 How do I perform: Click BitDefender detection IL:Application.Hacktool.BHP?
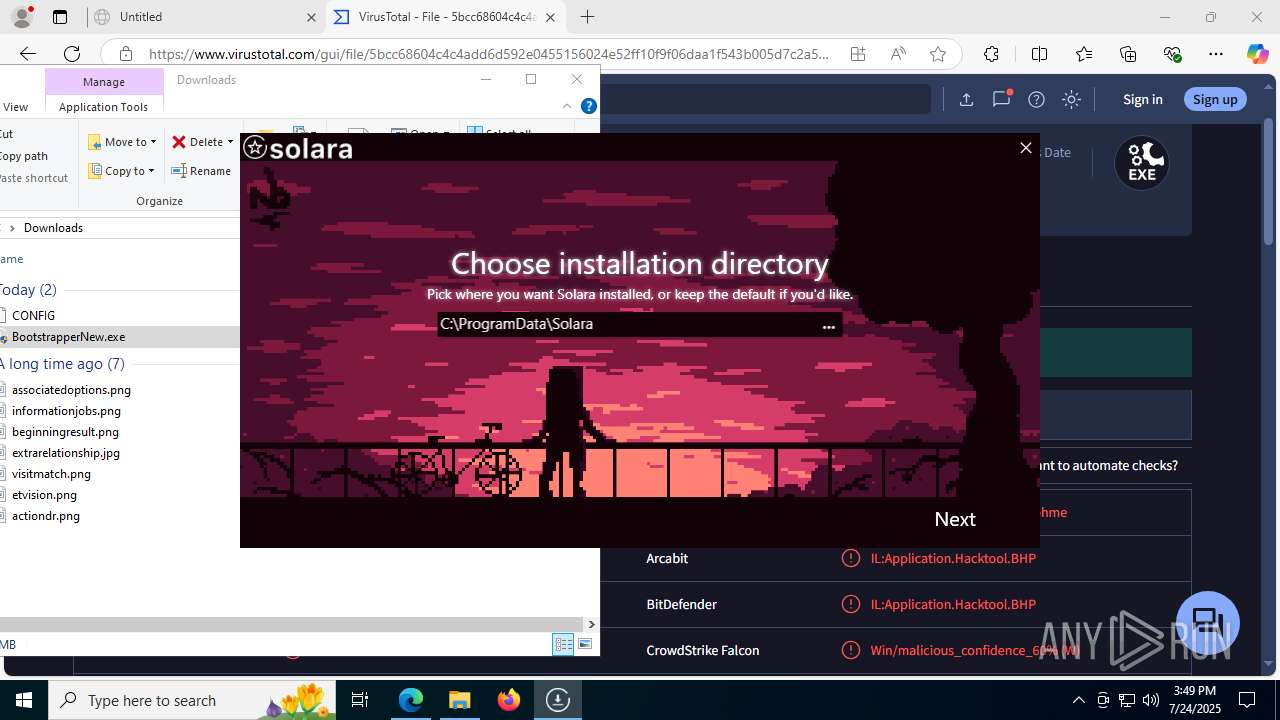pyautogui.click(x=953, y=604)
